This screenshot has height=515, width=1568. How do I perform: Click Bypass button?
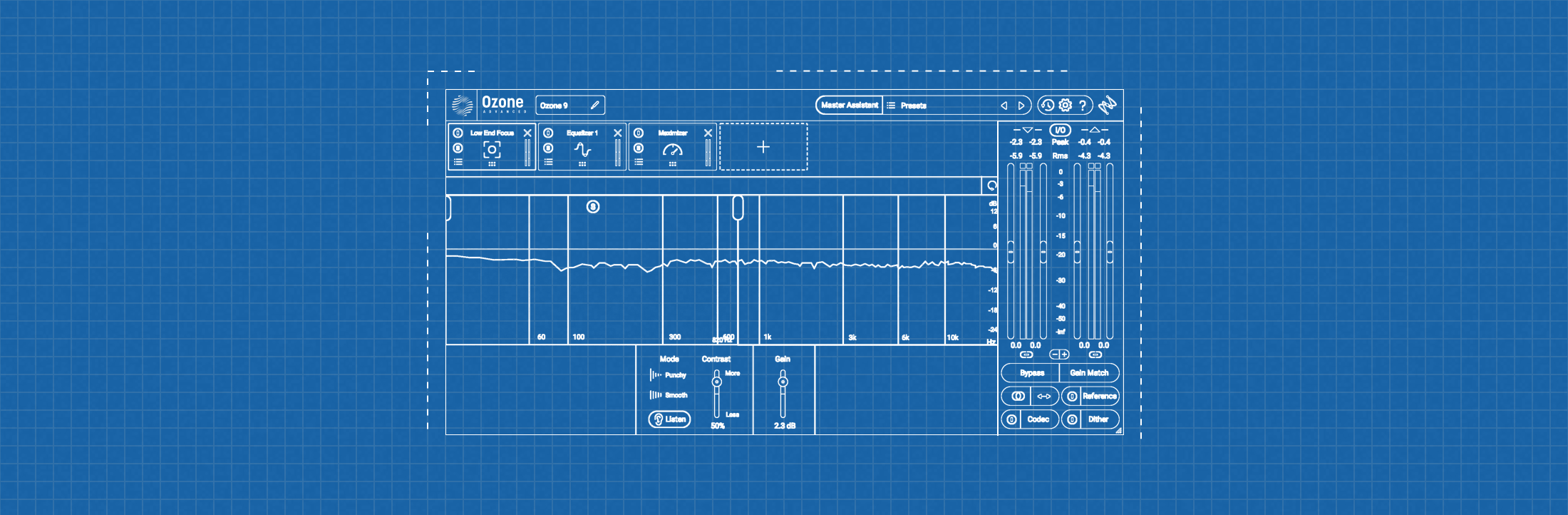click(1031, 373)
